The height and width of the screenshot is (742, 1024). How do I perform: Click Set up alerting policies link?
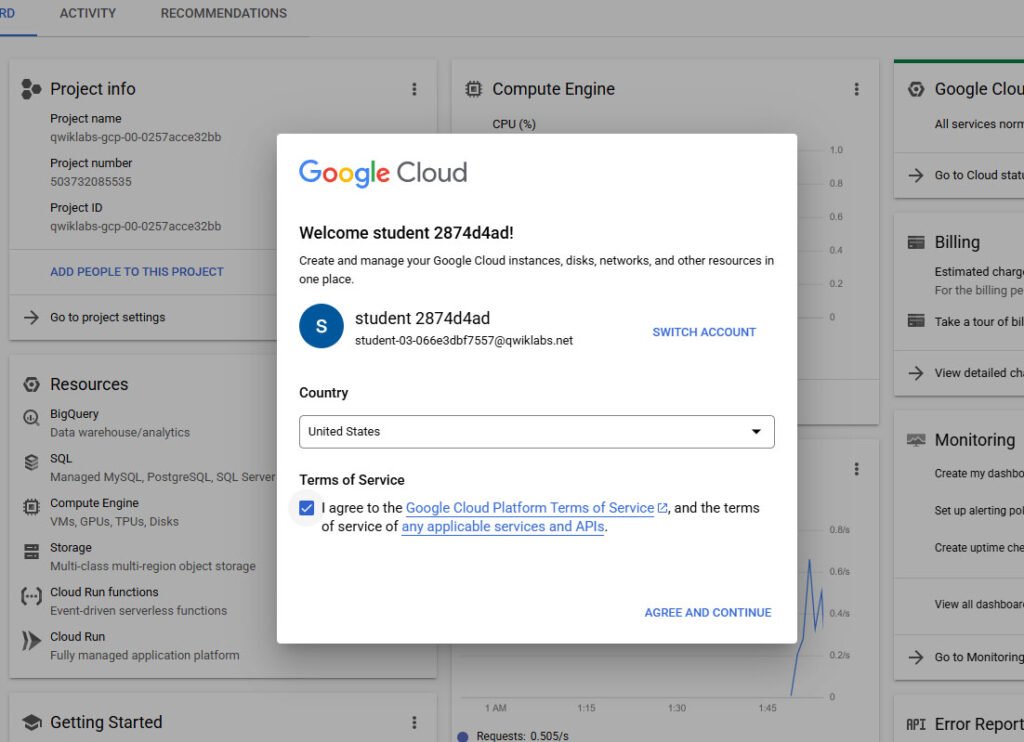tap(979, 511)
